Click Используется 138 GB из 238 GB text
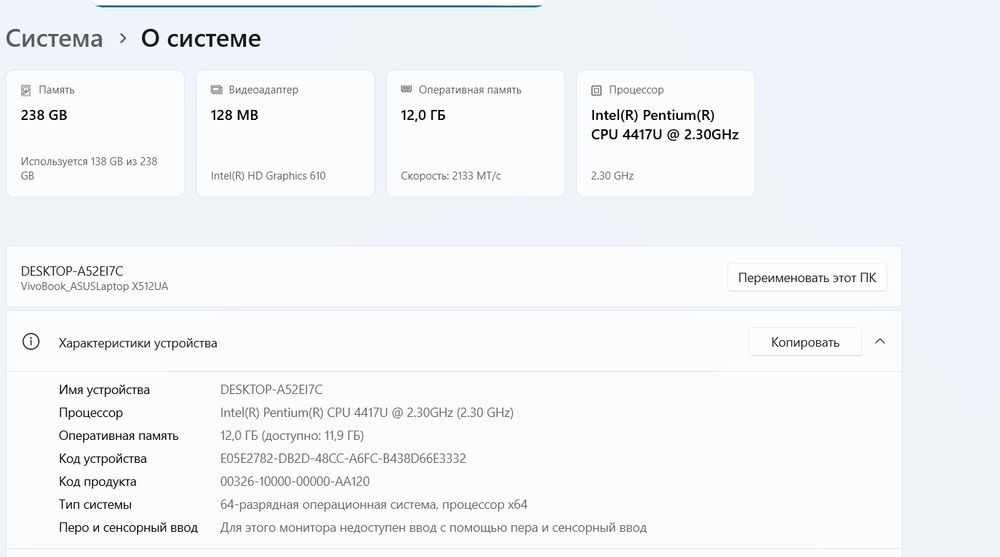1000x557 pixels. 89,168
